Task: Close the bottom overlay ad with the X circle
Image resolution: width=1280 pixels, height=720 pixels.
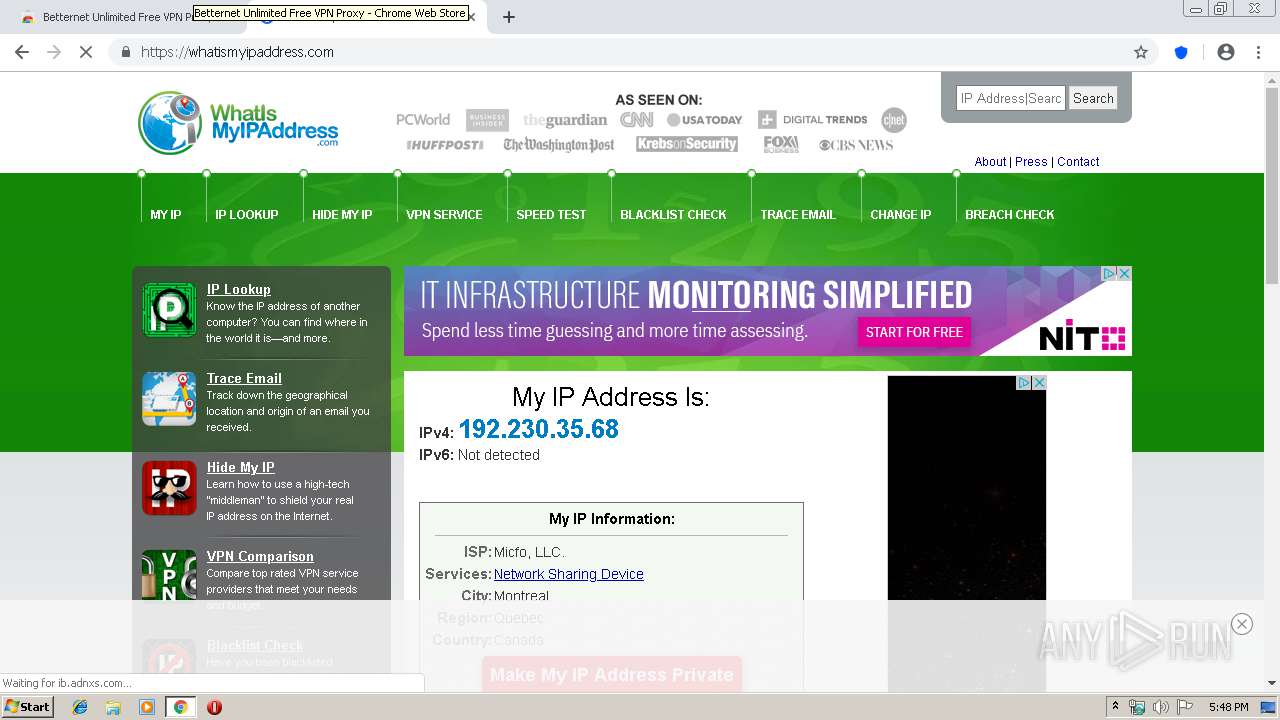Action: point(1242,624)
